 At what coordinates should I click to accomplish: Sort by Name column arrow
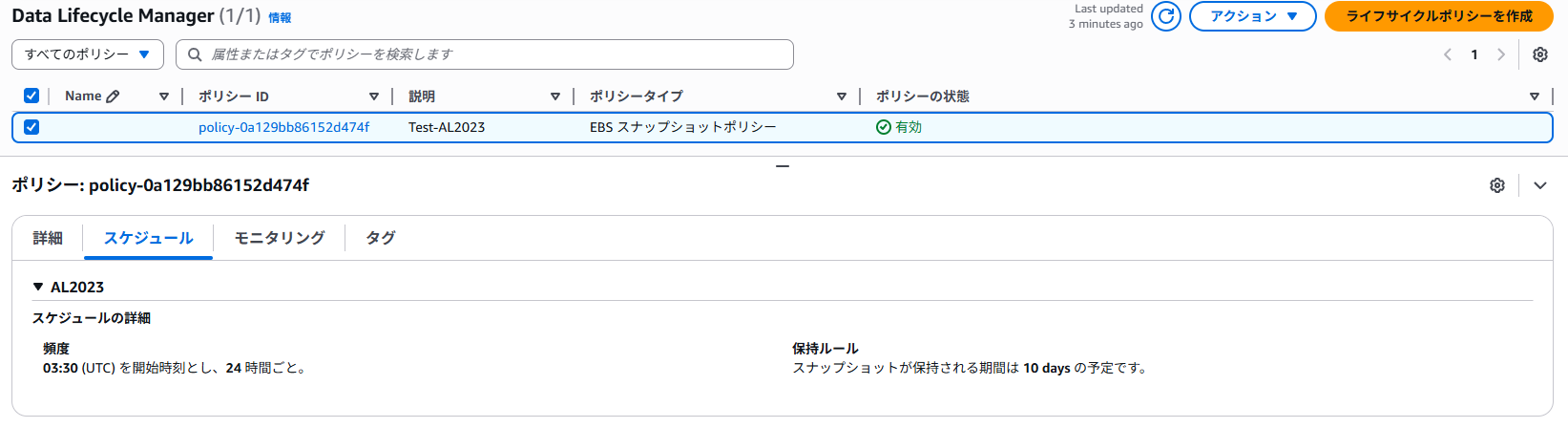click(164, 96)
